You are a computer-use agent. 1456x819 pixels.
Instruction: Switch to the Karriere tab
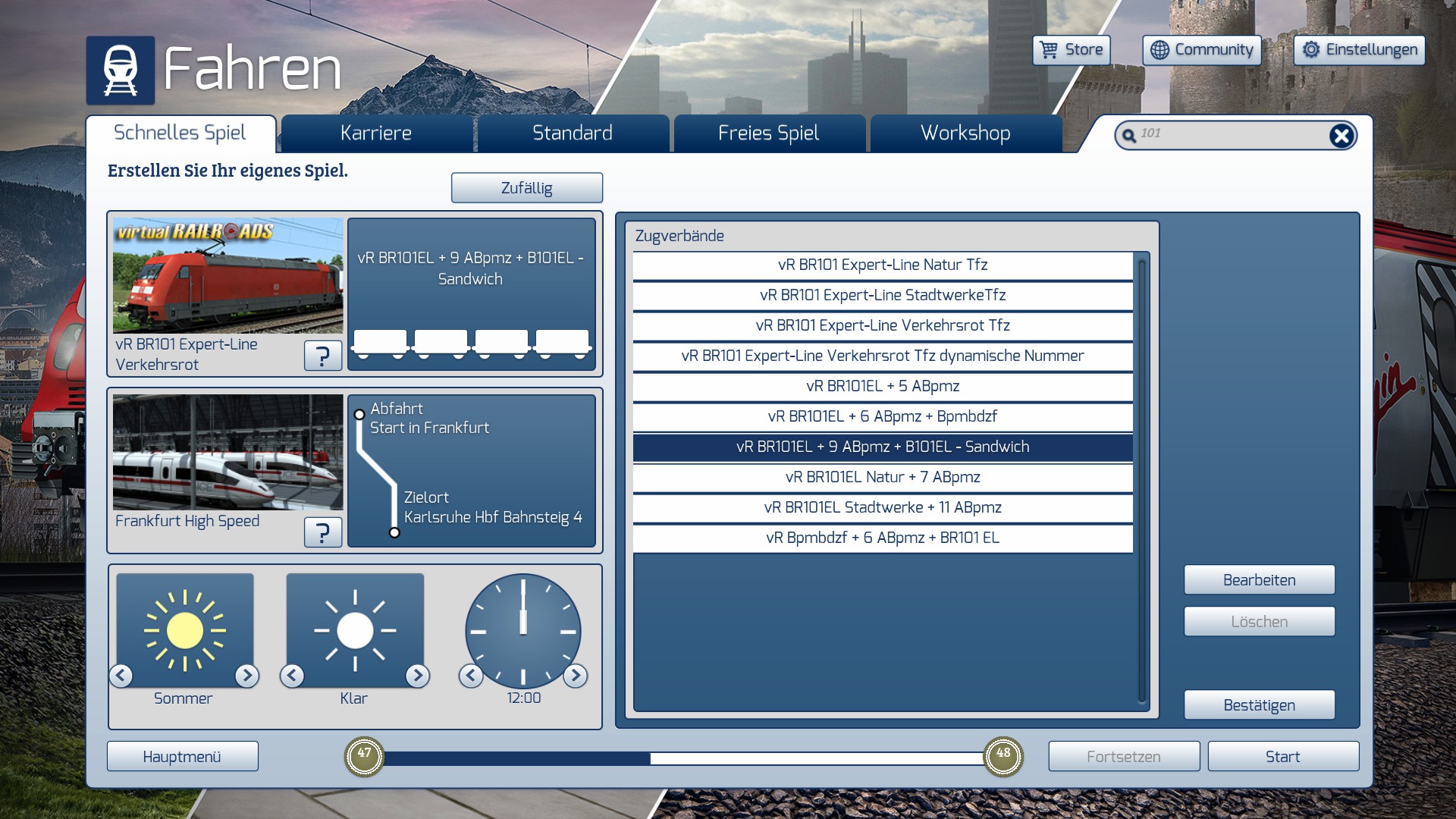pyautogui.click(x=376, y=133)
